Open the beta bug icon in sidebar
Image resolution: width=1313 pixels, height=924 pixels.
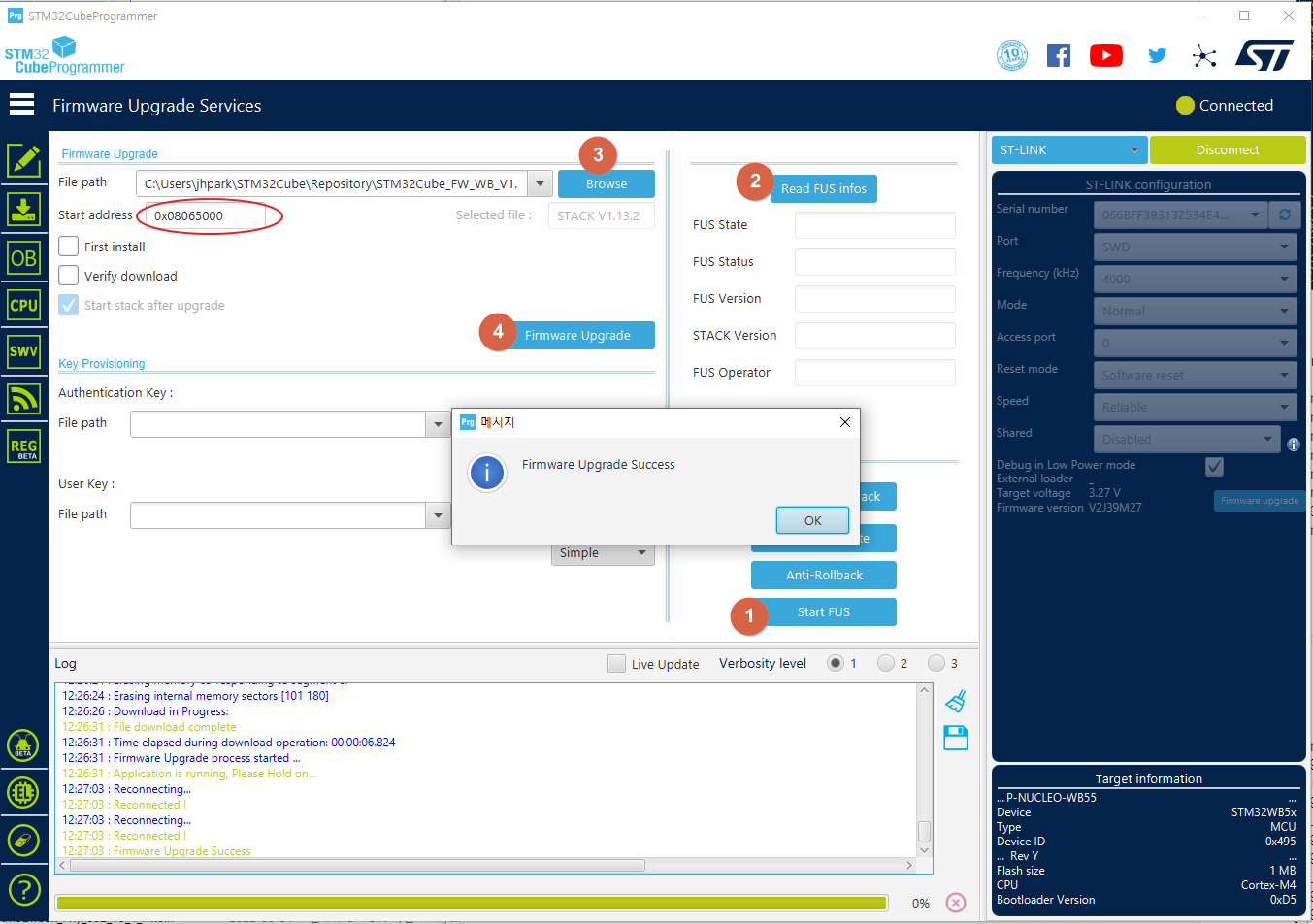23,745
